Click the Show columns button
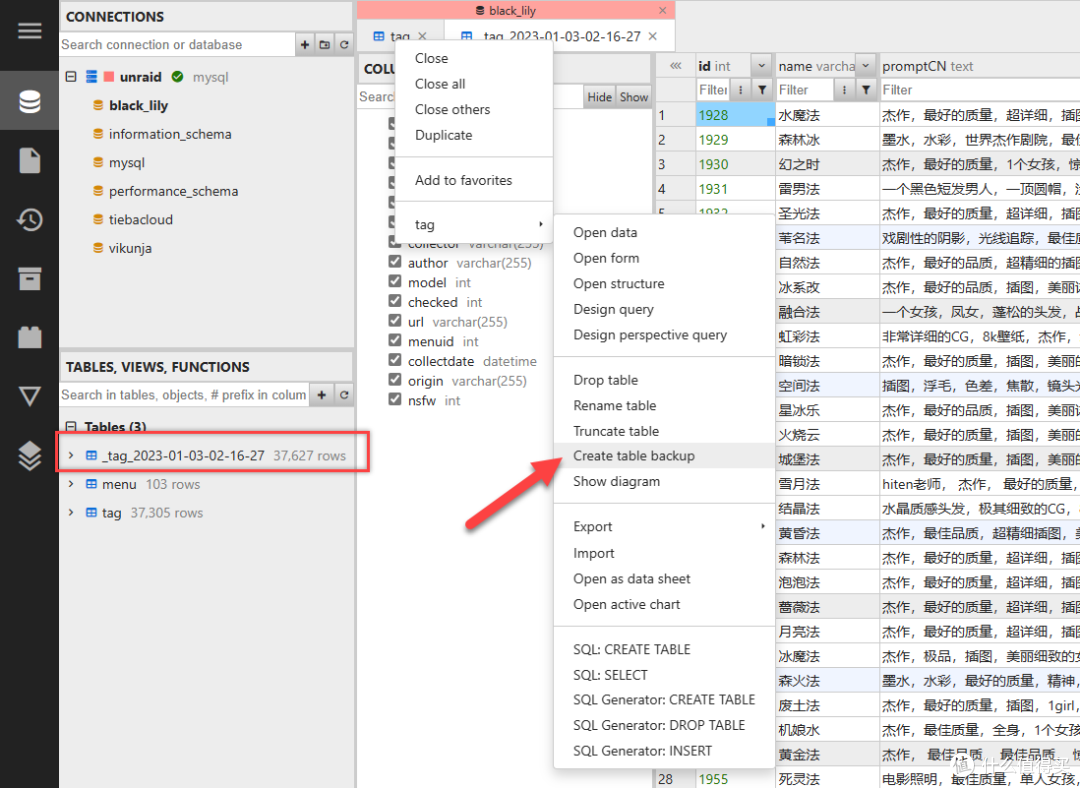The height and width of the screenshot is (788, 1080). click(634, 97)
